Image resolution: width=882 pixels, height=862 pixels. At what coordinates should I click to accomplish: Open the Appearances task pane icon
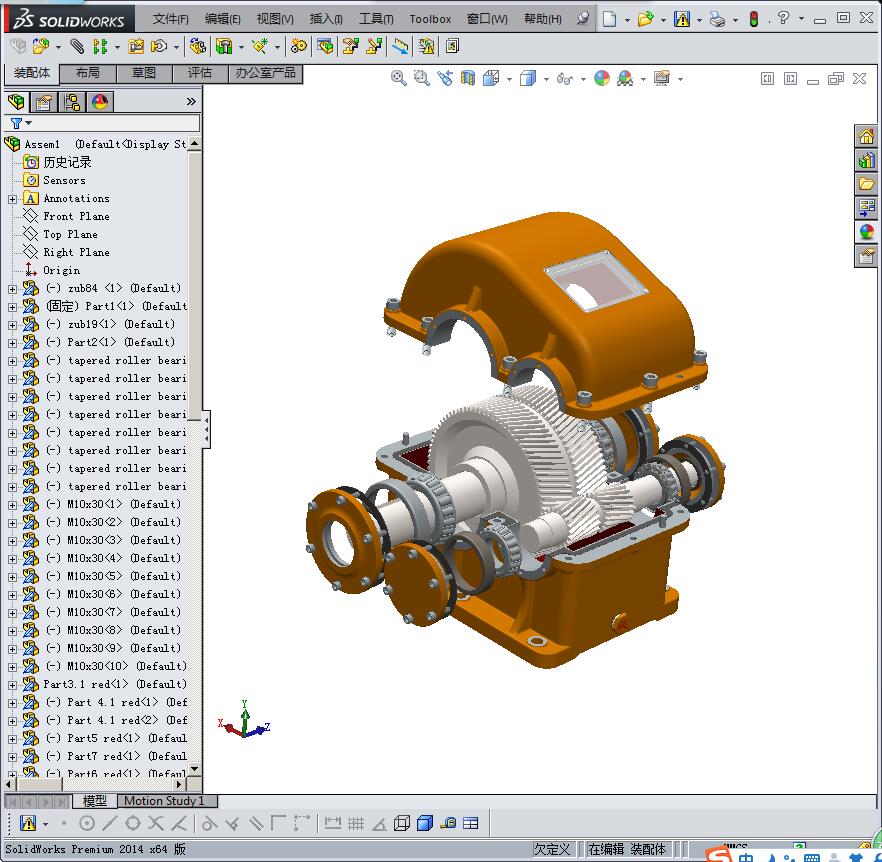click(866, 232)
